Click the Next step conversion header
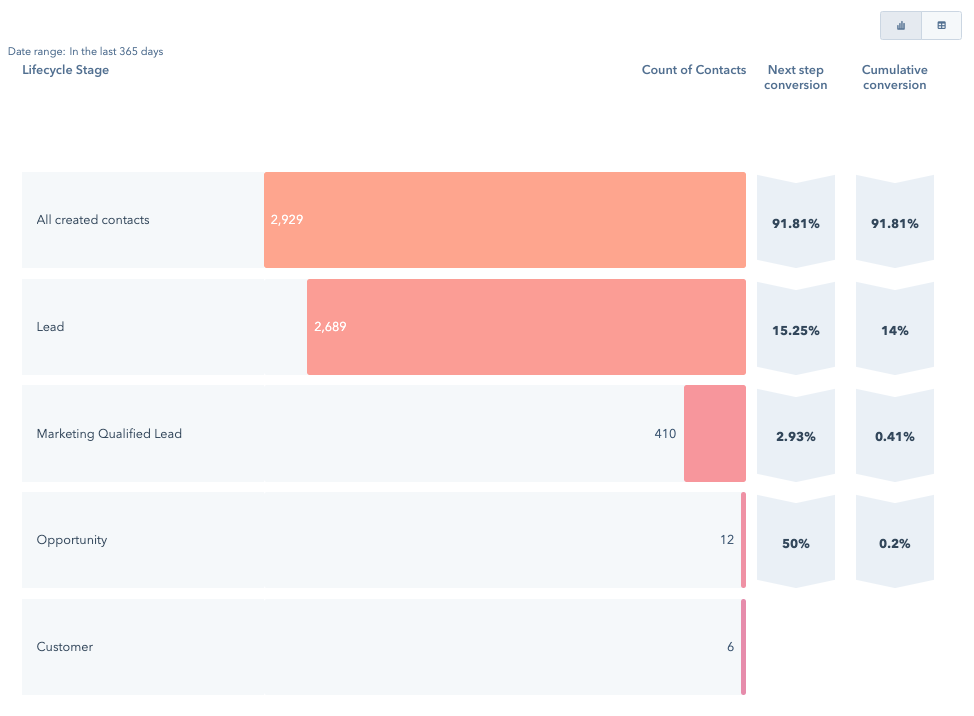 pyautogui.click(x=796, y=78)
